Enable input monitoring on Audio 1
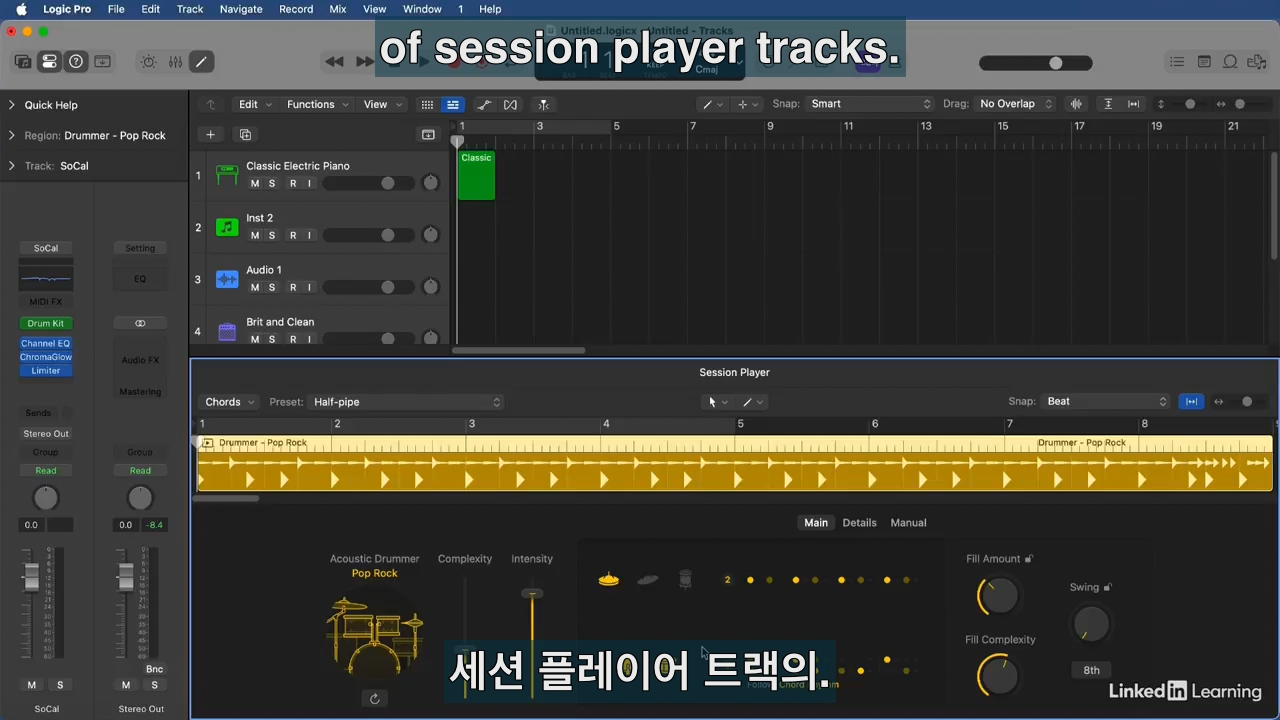 coord(310,287)
